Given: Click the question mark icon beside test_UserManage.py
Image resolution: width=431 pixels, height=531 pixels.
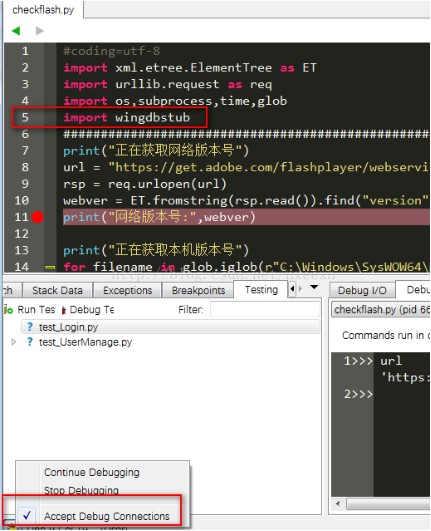Looking at the screenshot, I should [30, 342].
